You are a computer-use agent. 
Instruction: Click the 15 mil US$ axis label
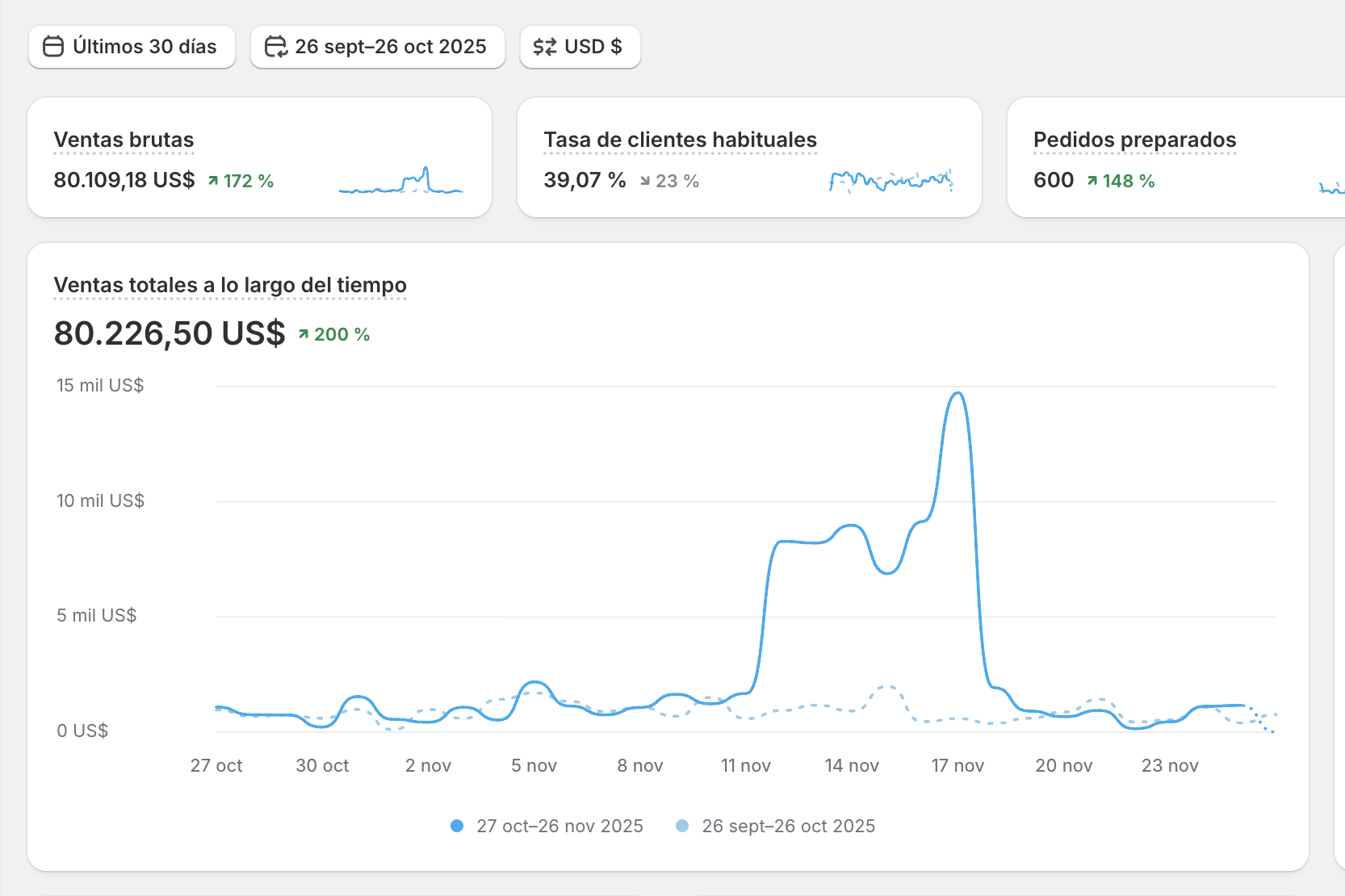[x=100, y=385]
